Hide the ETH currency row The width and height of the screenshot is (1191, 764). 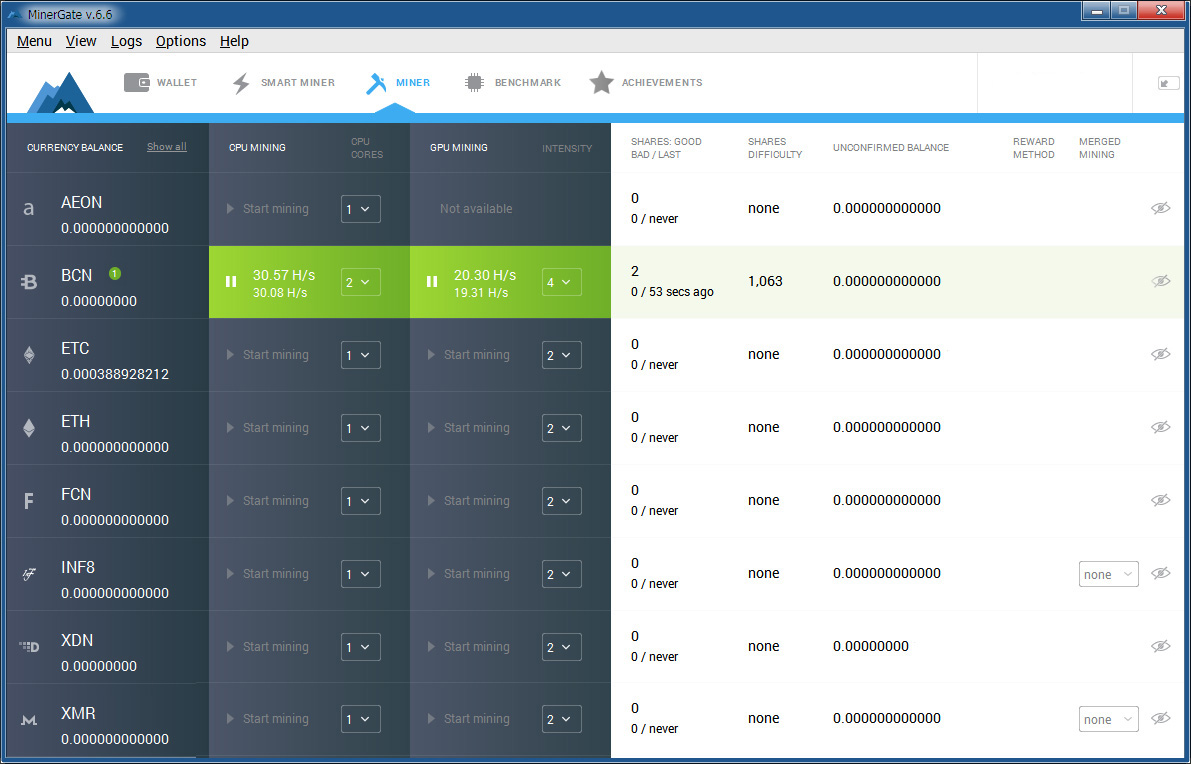point(1161,427)
